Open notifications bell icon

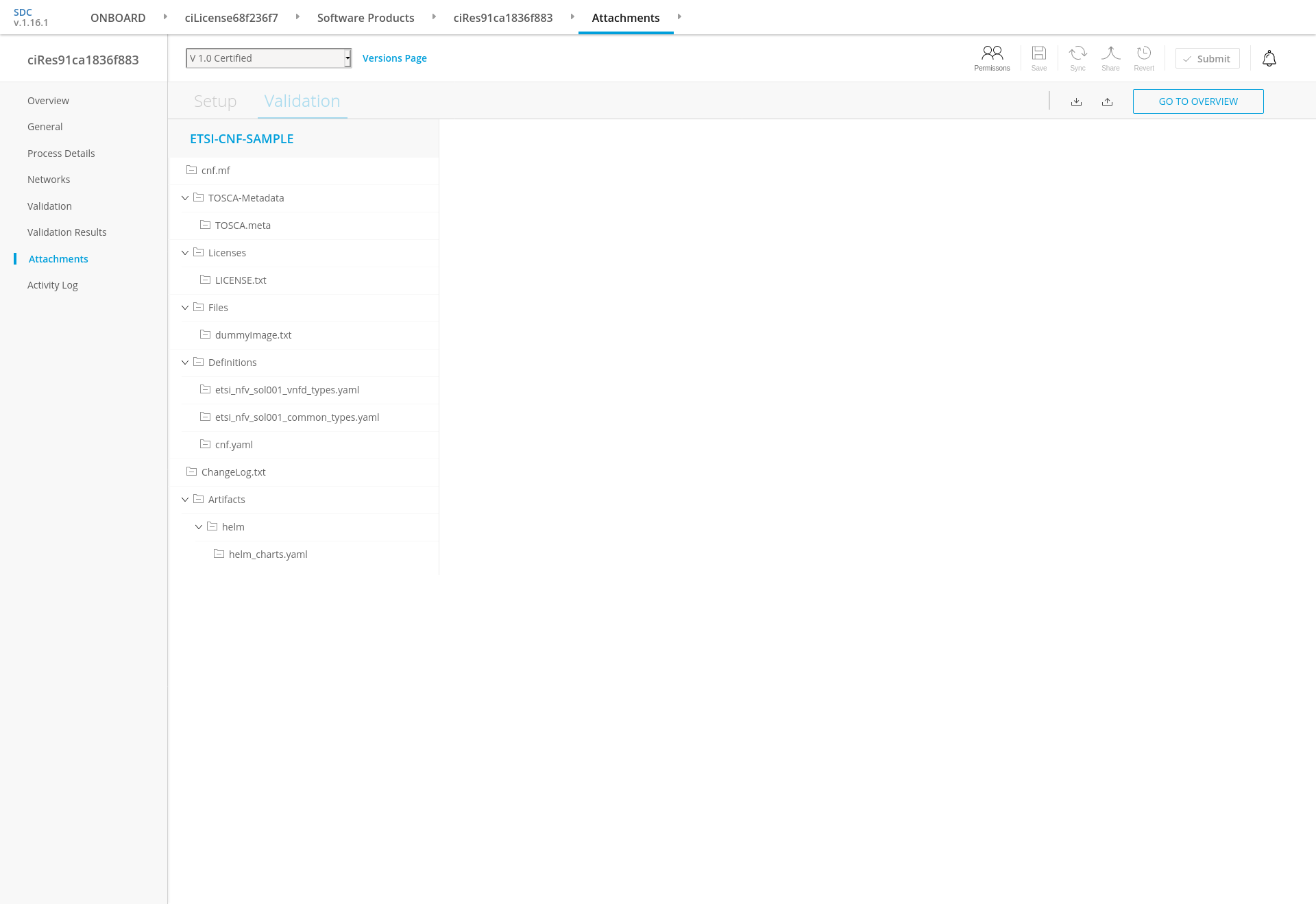(x=1269, y=59)
